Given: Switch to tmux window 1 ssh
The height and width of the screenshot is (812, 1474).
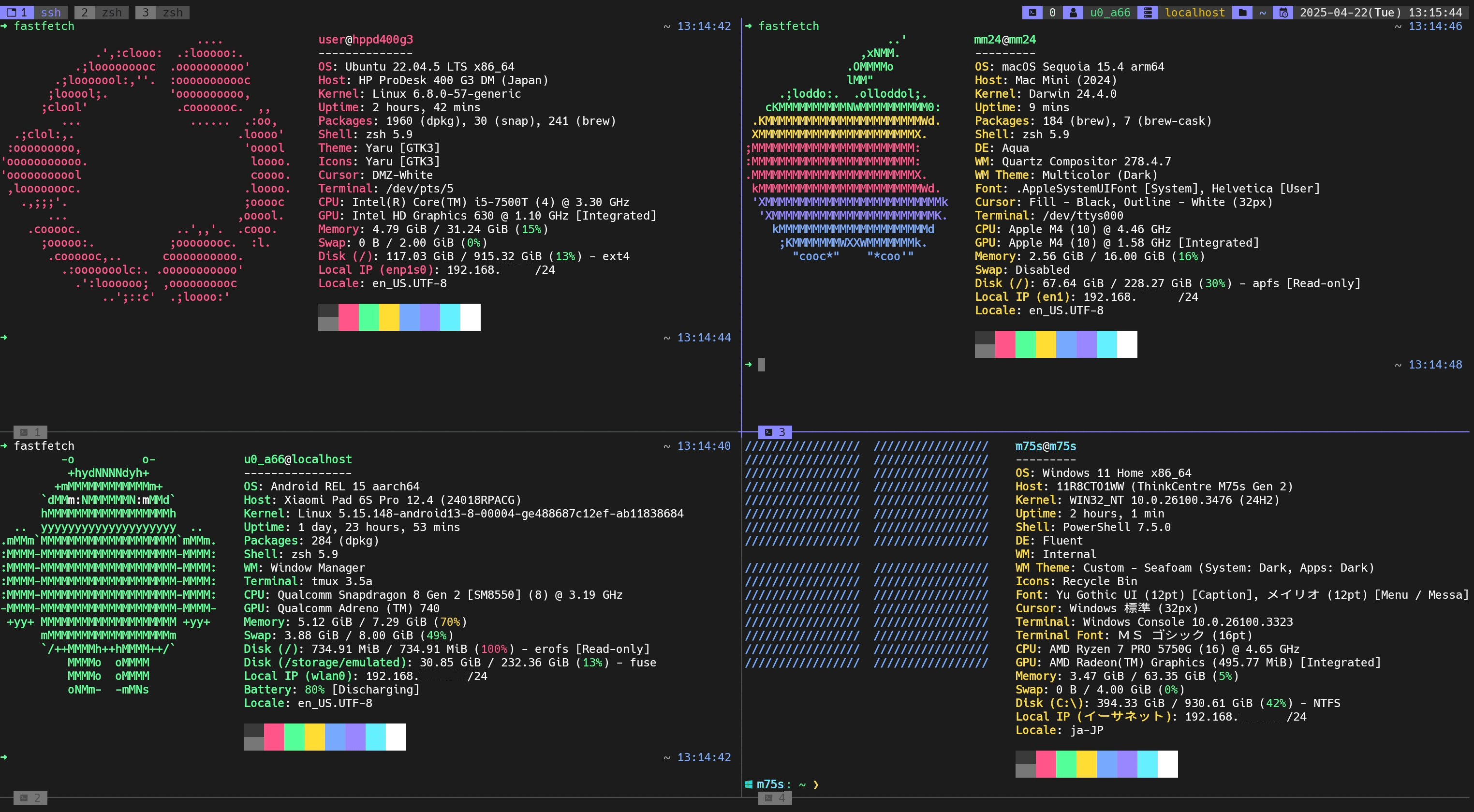Looking at the screenshot, I should point(34,12).
